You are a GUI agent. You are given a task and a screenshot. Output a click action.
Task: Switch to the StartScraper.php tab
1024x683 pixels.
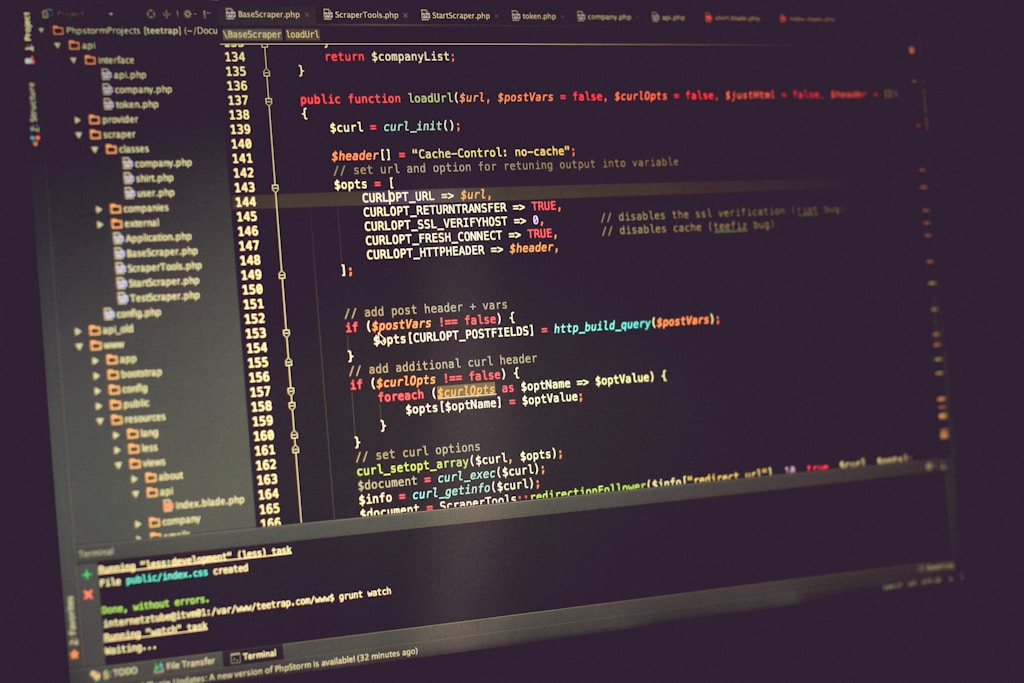point(459,16)
